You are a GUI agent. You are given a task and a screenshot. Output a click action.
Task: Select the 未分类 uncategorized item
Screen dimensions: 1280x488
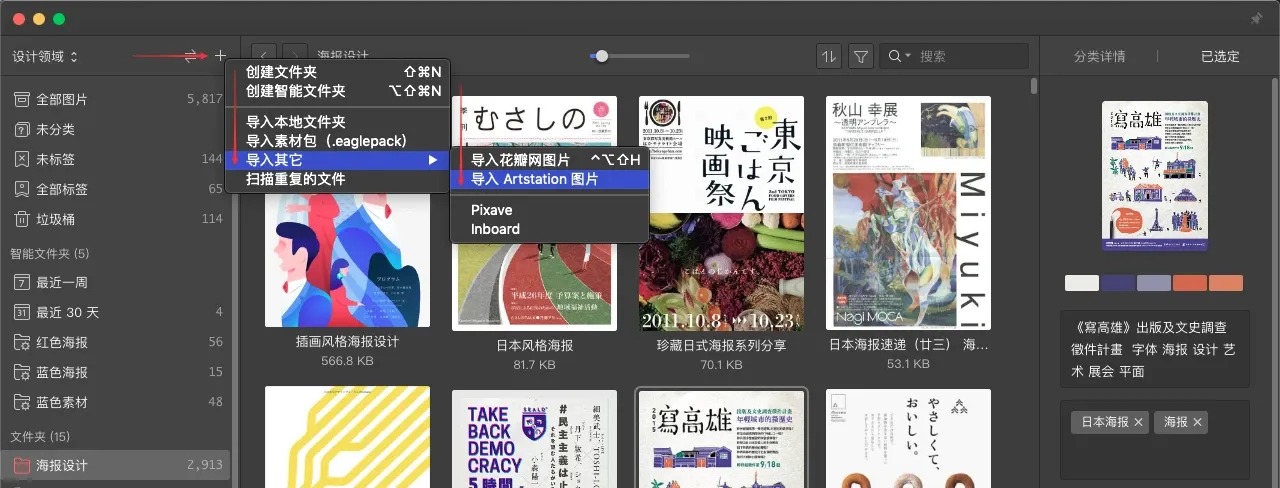pos(55,129)
